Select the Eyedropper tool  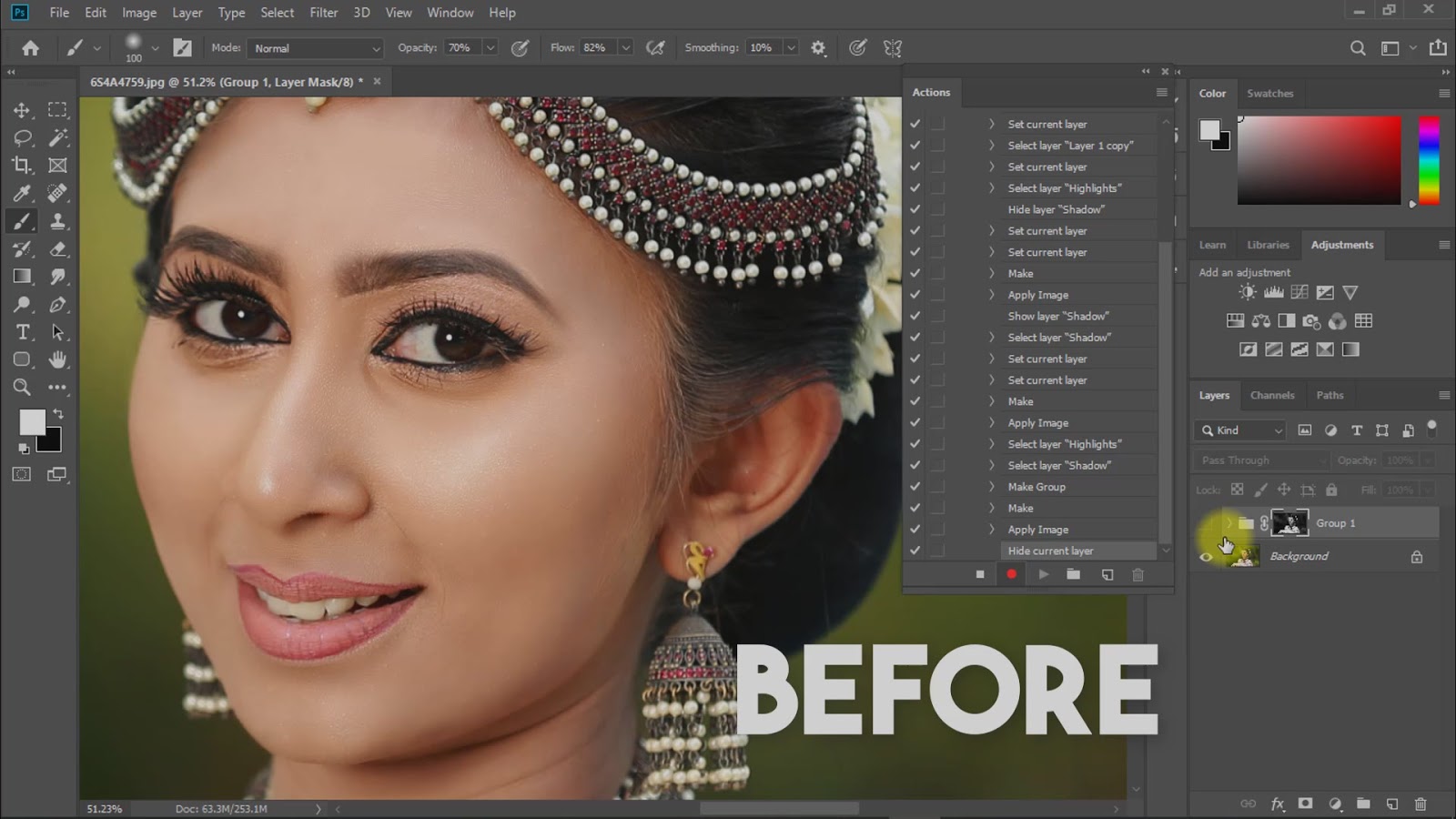[x=22, y=193]
